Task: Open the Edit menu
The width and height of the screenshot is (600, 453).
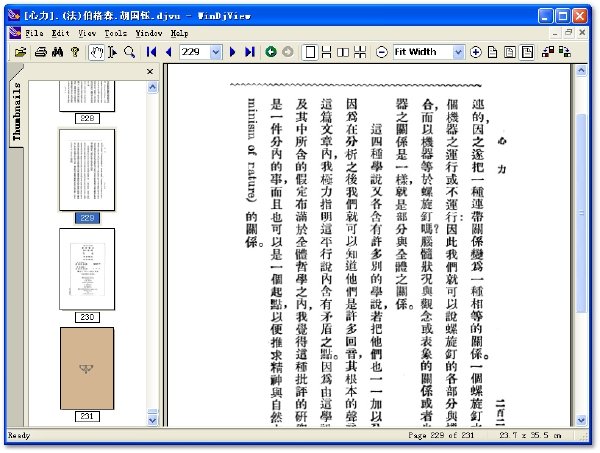Action: click(60, 33)
